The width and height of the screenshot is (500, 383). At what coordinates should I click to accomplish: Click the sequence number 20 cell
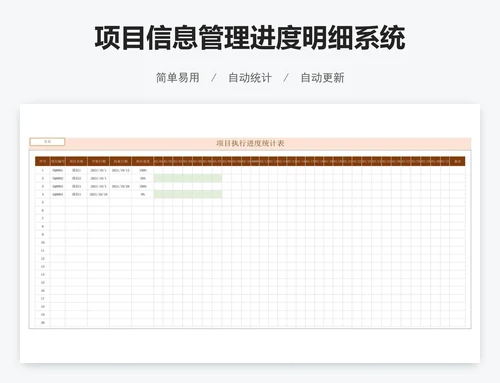(43, 322)
